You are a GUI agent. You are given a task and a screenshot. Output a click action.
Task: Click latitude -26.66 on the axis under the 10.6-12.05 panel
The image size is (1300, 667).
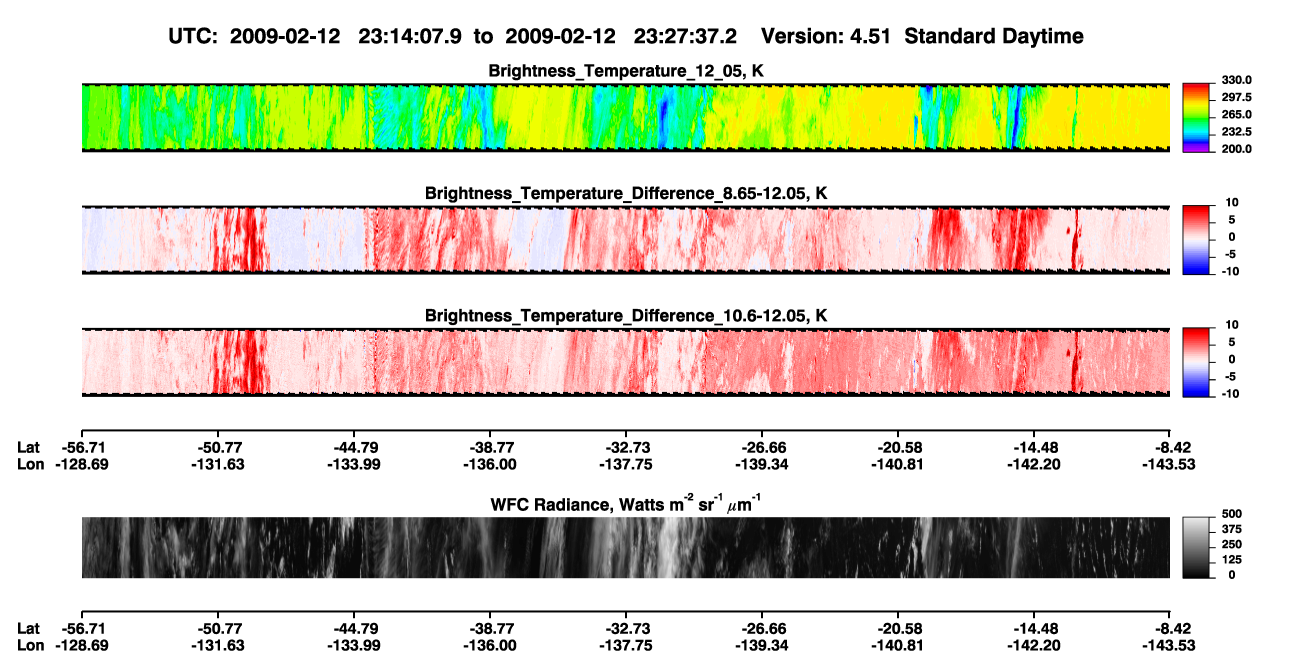point(762,448)
